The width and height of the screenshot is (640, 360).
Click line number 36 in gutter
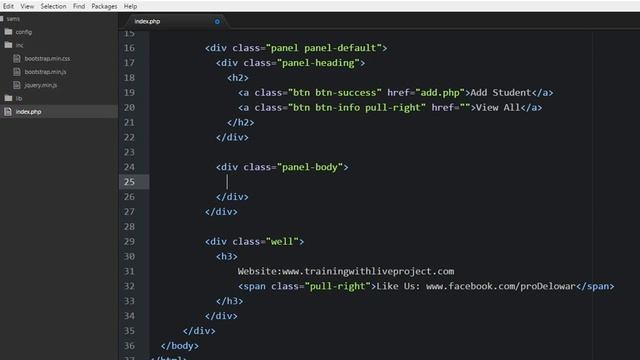pyautogui.click(x=129, y=346)
